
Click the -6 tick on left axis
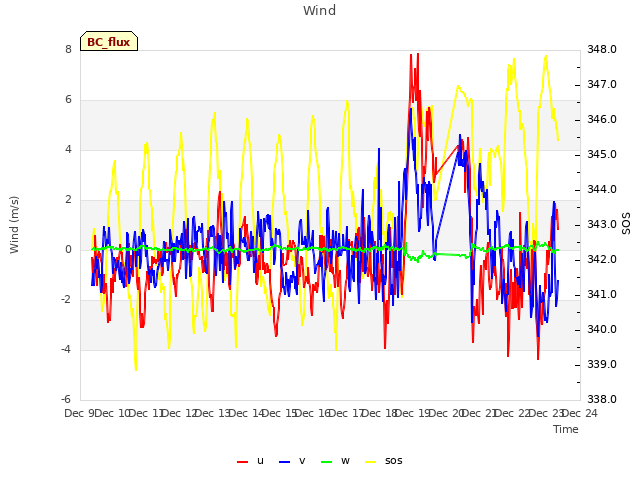pos(66,399)
